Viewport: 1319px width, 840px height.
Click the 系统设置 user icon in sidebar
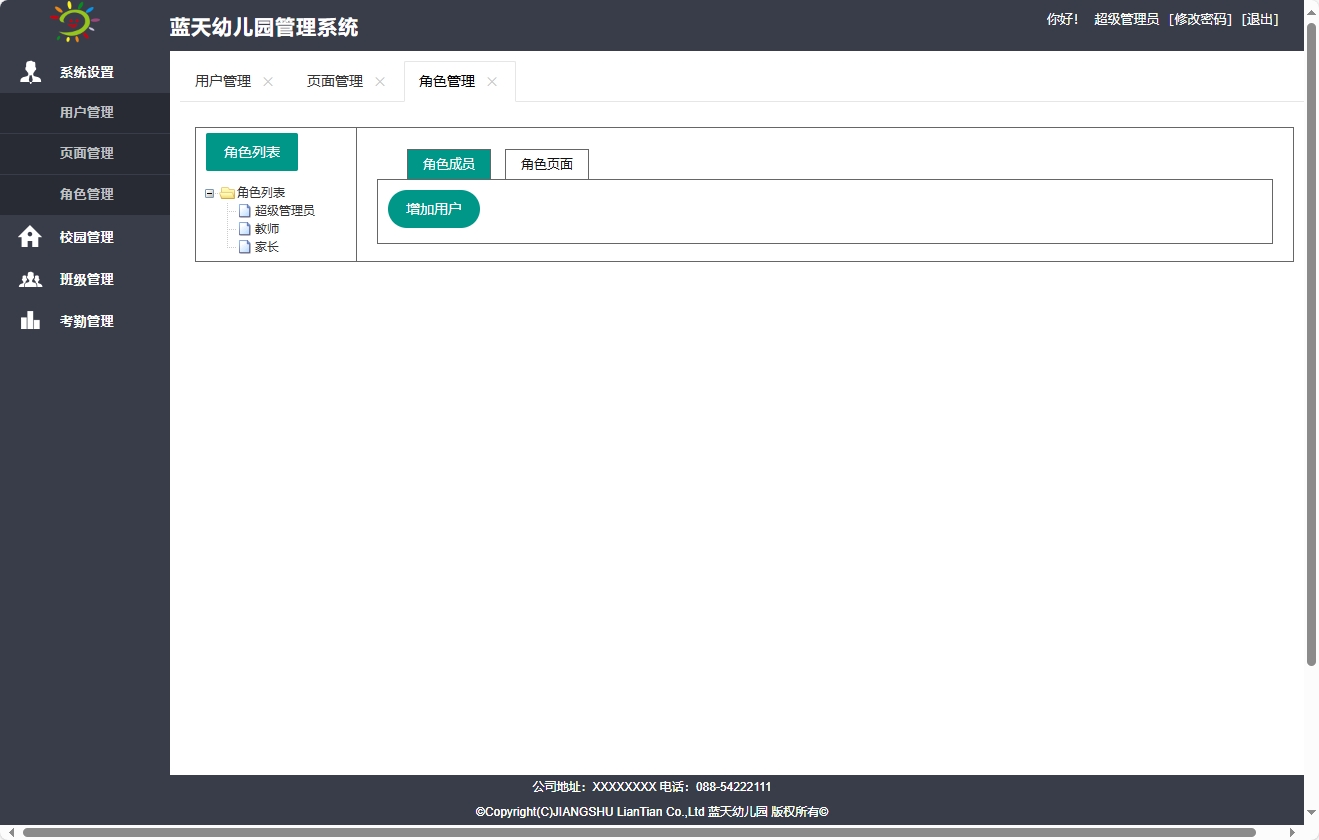[30, 71]
